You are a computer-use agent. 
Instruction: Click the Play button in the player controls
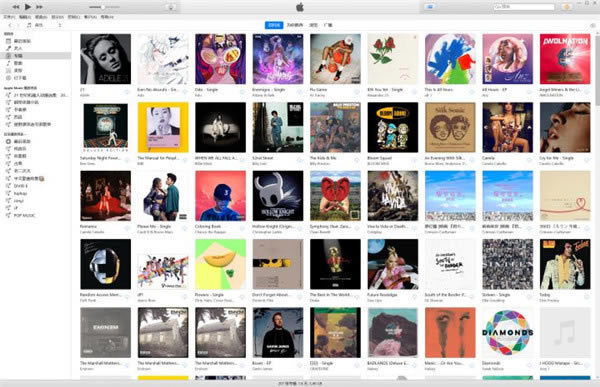point(28,7)
